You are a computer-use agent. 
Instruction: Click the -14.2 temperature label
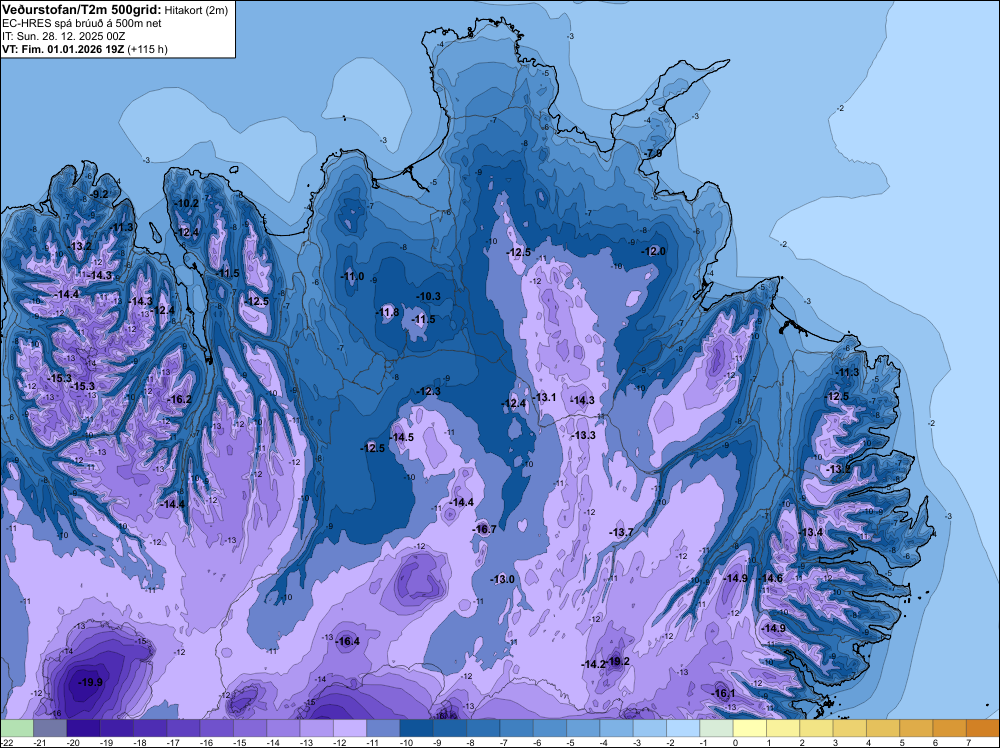pos(592,664)
